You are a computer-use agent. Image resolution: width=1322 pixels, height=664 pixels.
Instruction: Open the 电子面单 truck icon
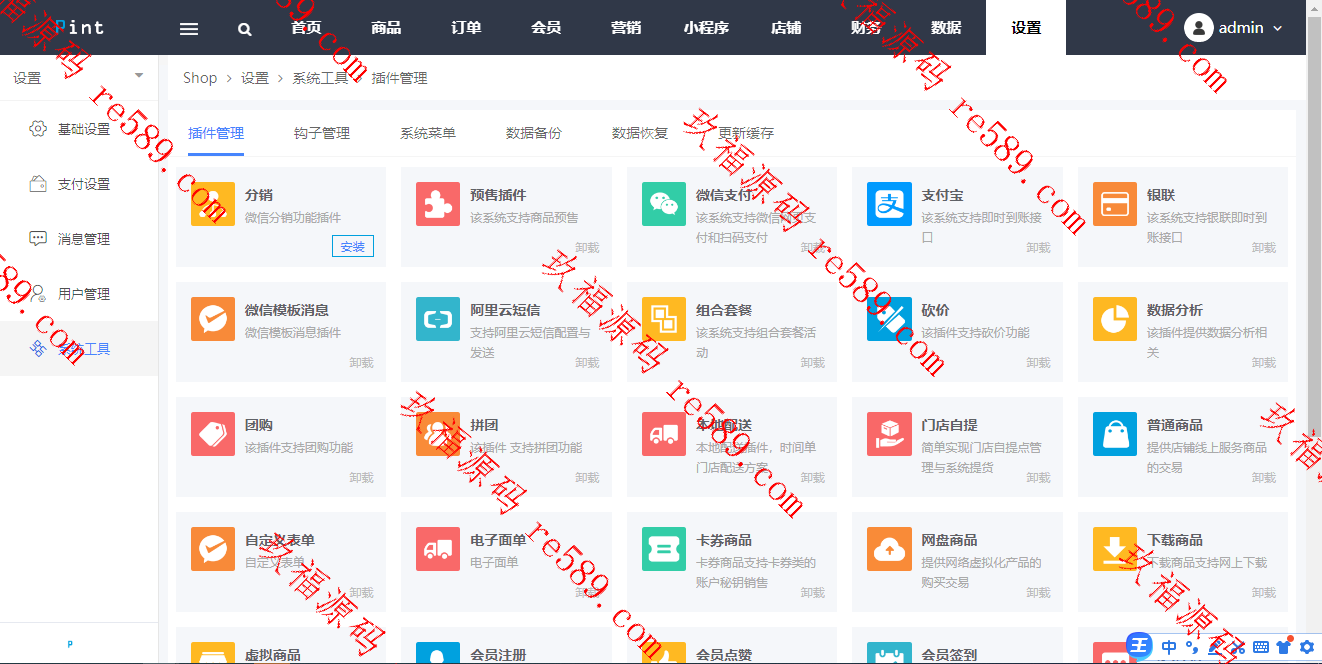[x=438, y=549]
